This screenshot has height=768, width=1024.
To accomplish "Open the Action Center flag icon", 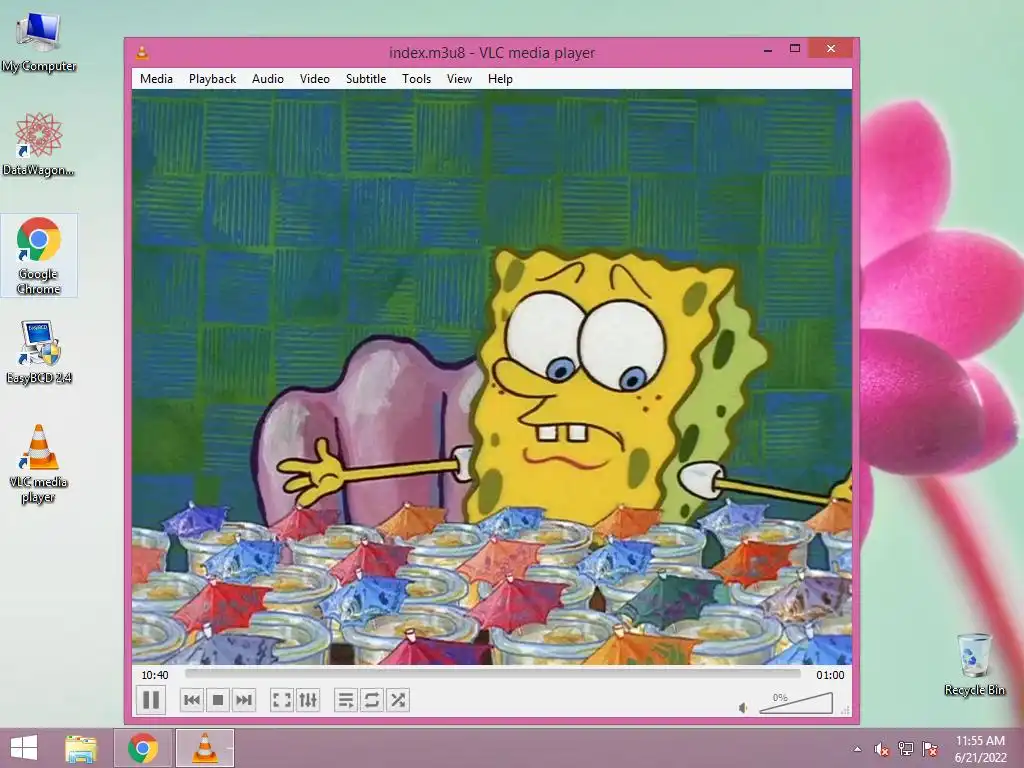I will (930, 749).
